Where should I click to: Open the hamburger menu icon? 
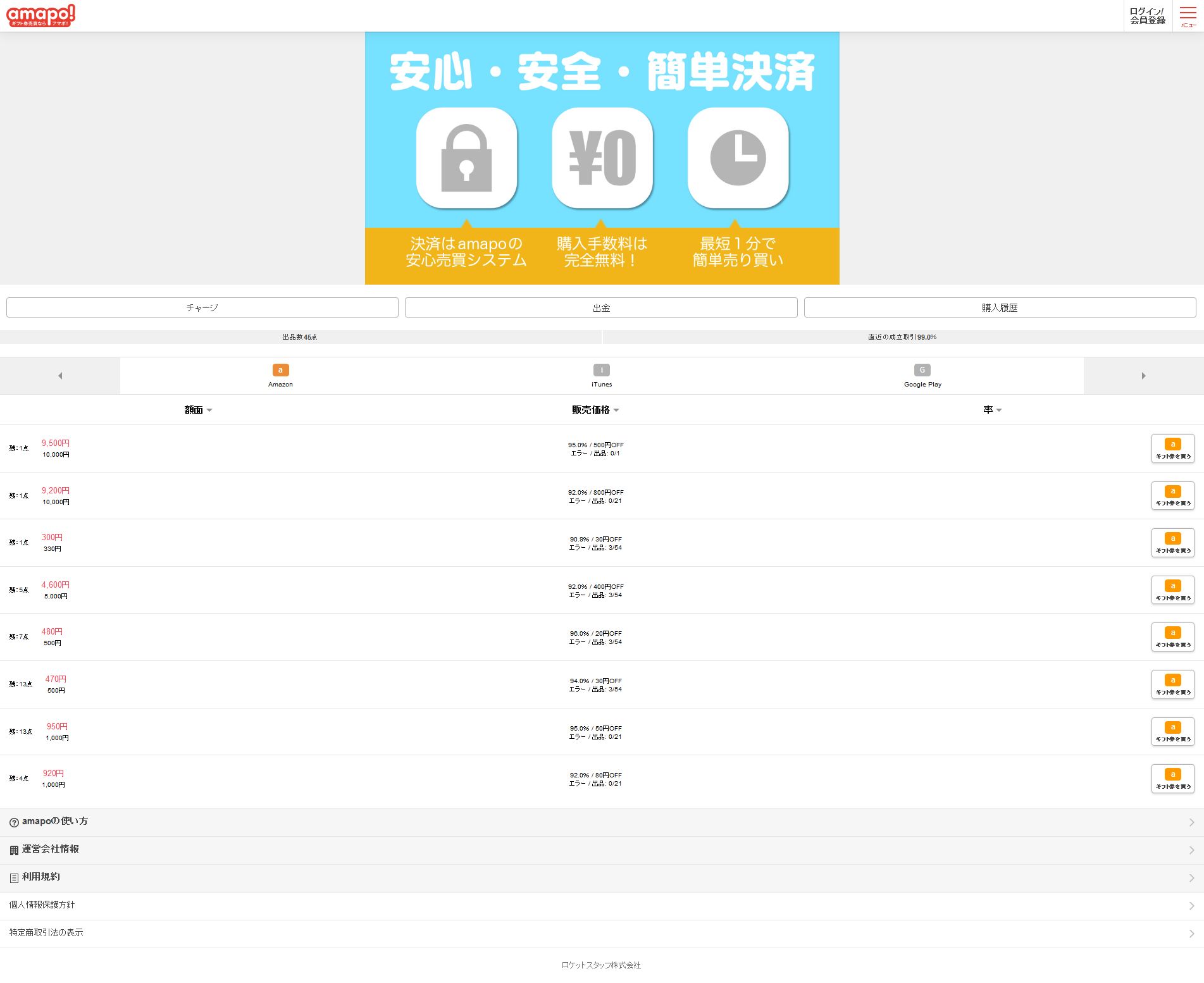pos(1188,16)
